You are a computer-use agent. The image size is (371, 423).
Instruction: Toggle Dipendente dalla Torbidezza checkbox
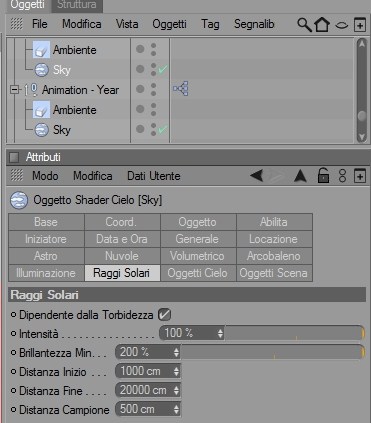[x=164, y=314]
